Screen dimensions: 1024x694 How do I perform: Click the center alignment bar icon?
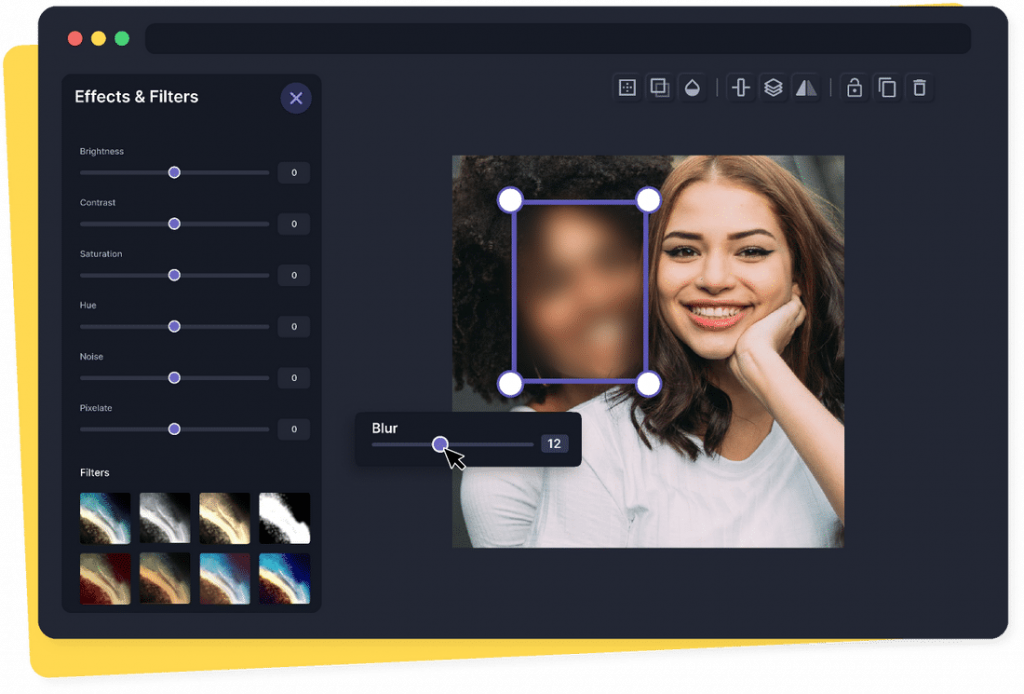(741, 87)
